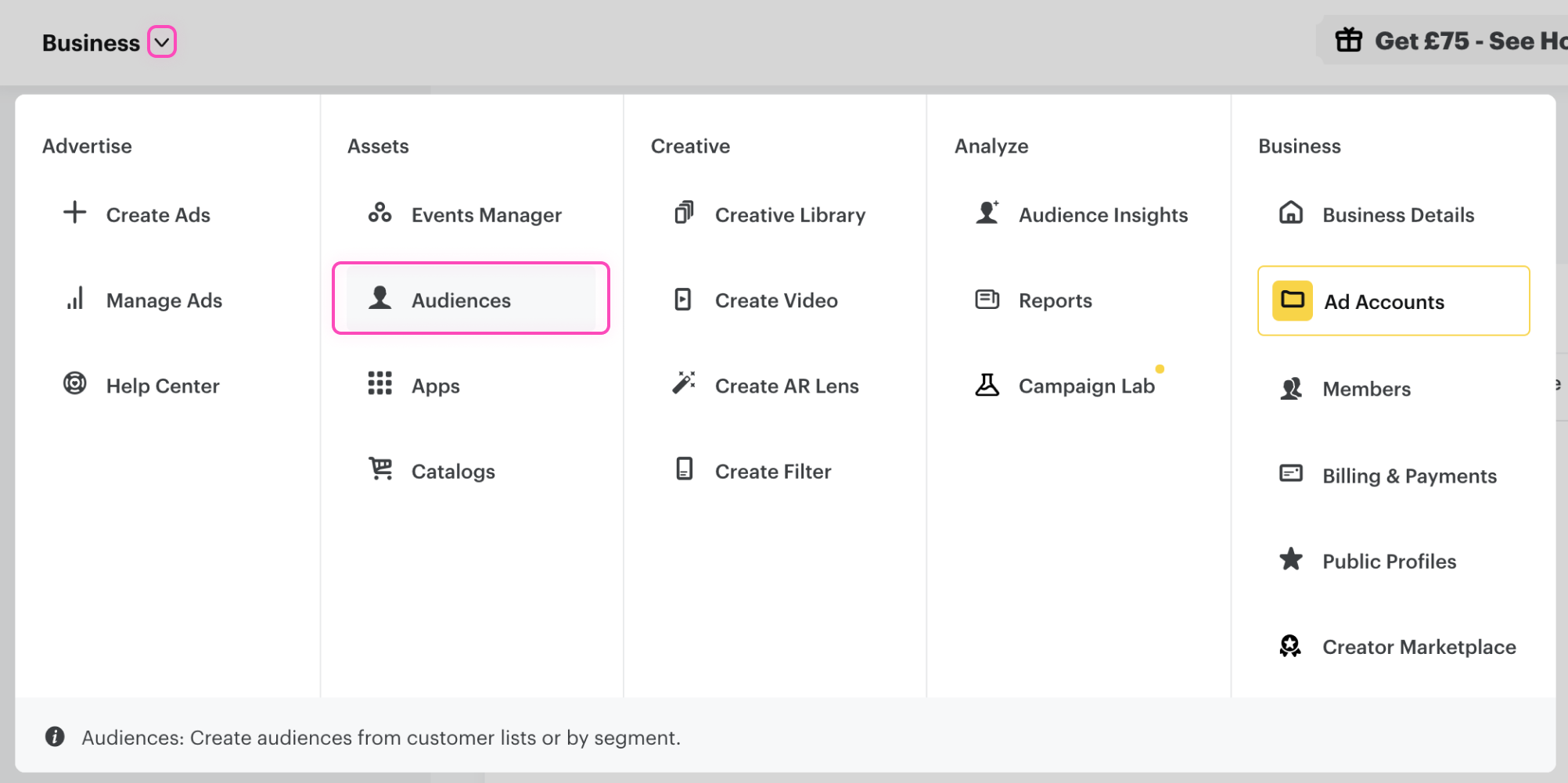1568x783 pixels.
Task: Click the Help Center lifebuoy icon
Action: (75, 384)
